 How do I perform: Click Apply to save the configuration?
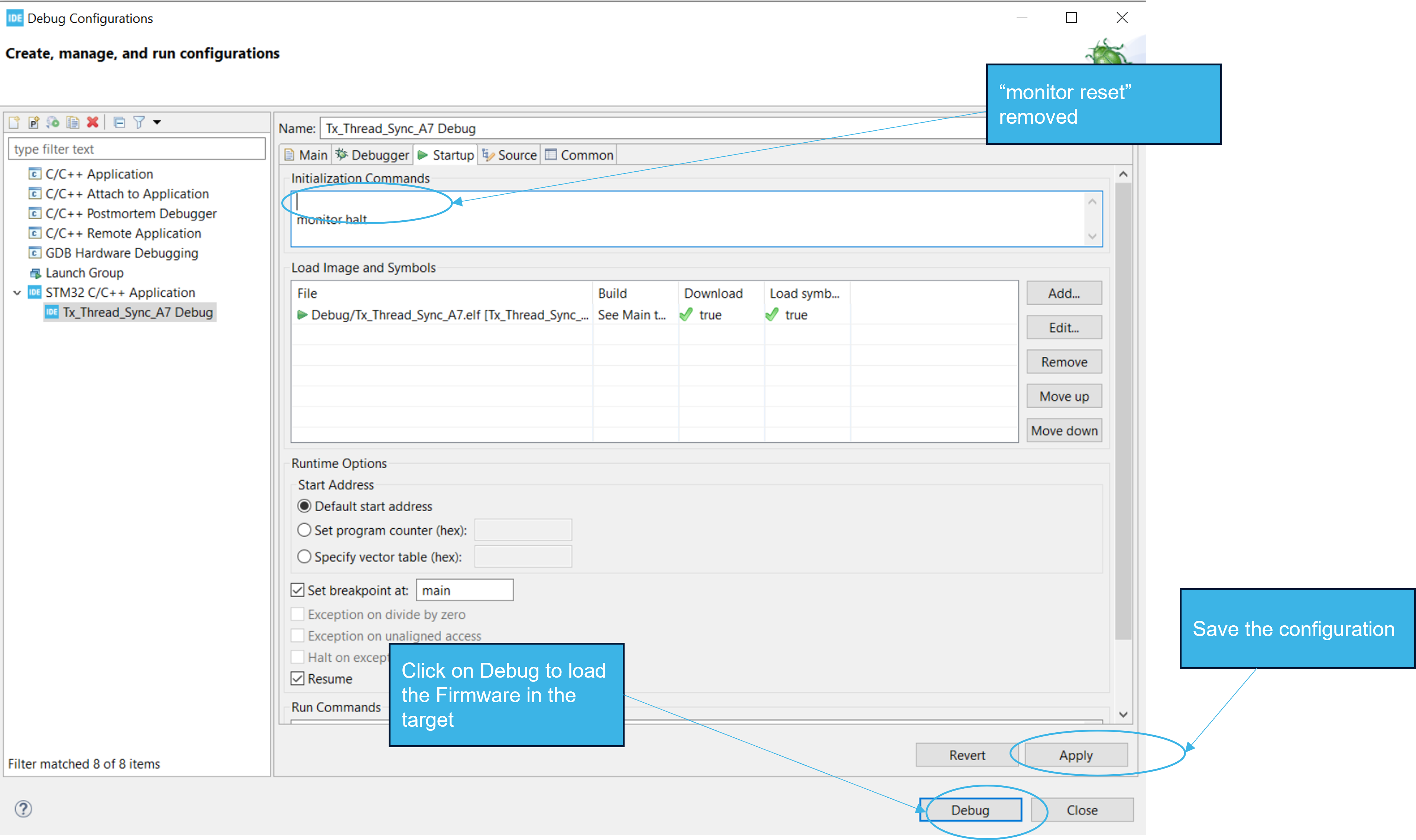tap(1076, 755)
